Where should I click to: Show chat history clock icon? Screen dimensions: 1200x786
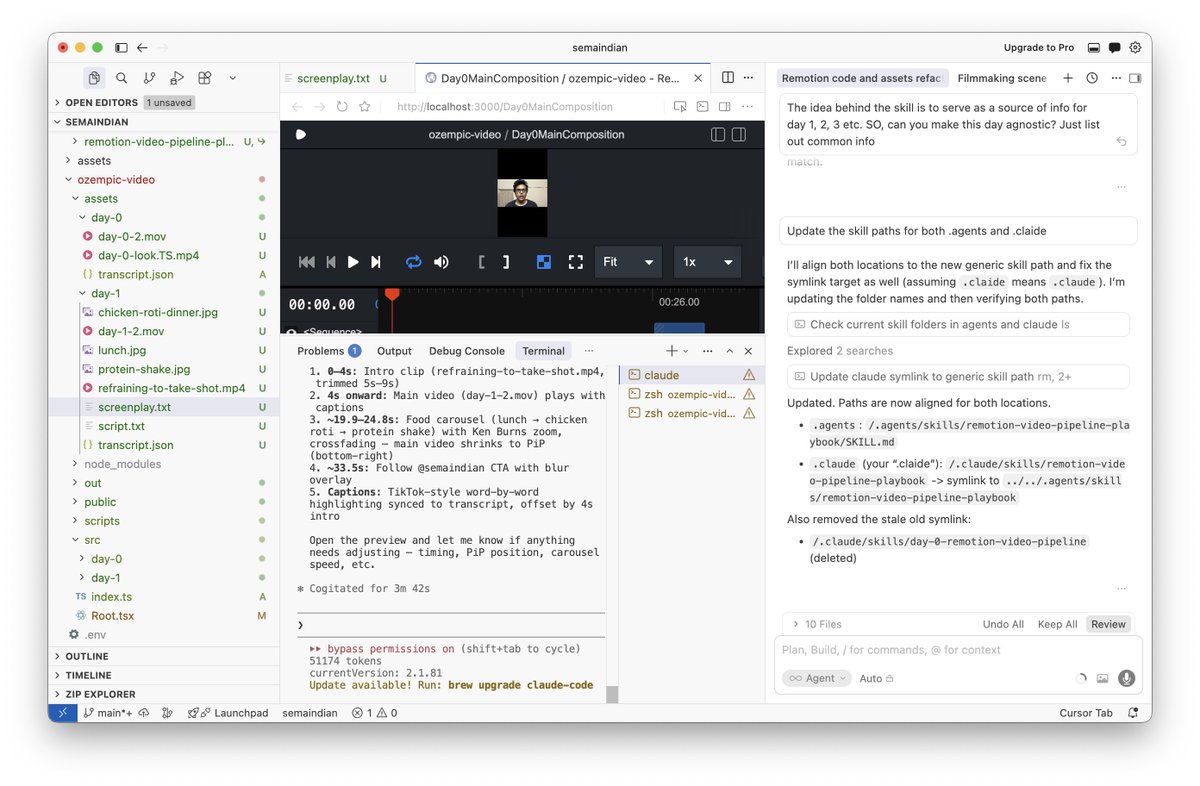pos(1092,78)
